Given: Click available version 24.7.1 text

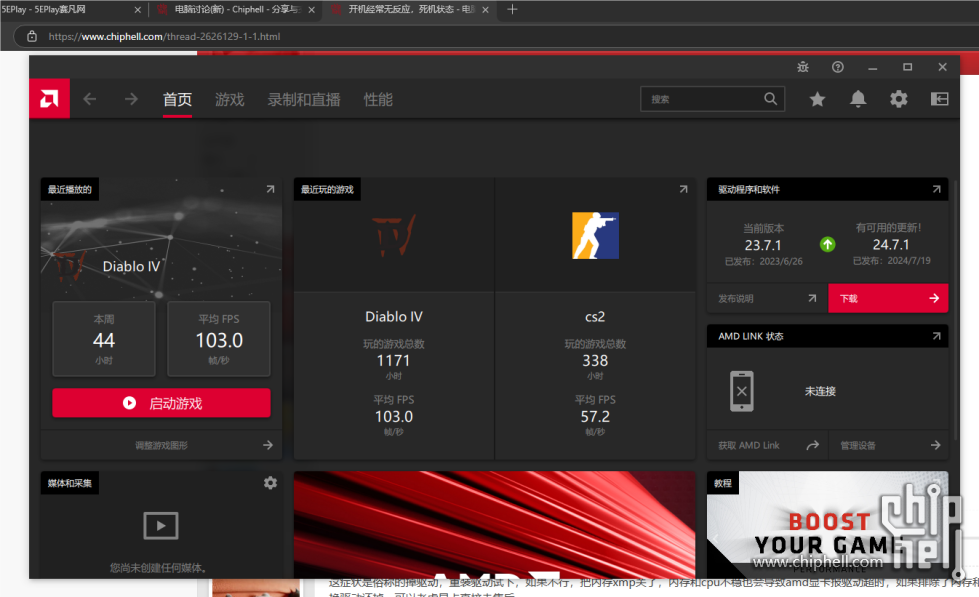Looking at the screenshot, I should [891, 245].
